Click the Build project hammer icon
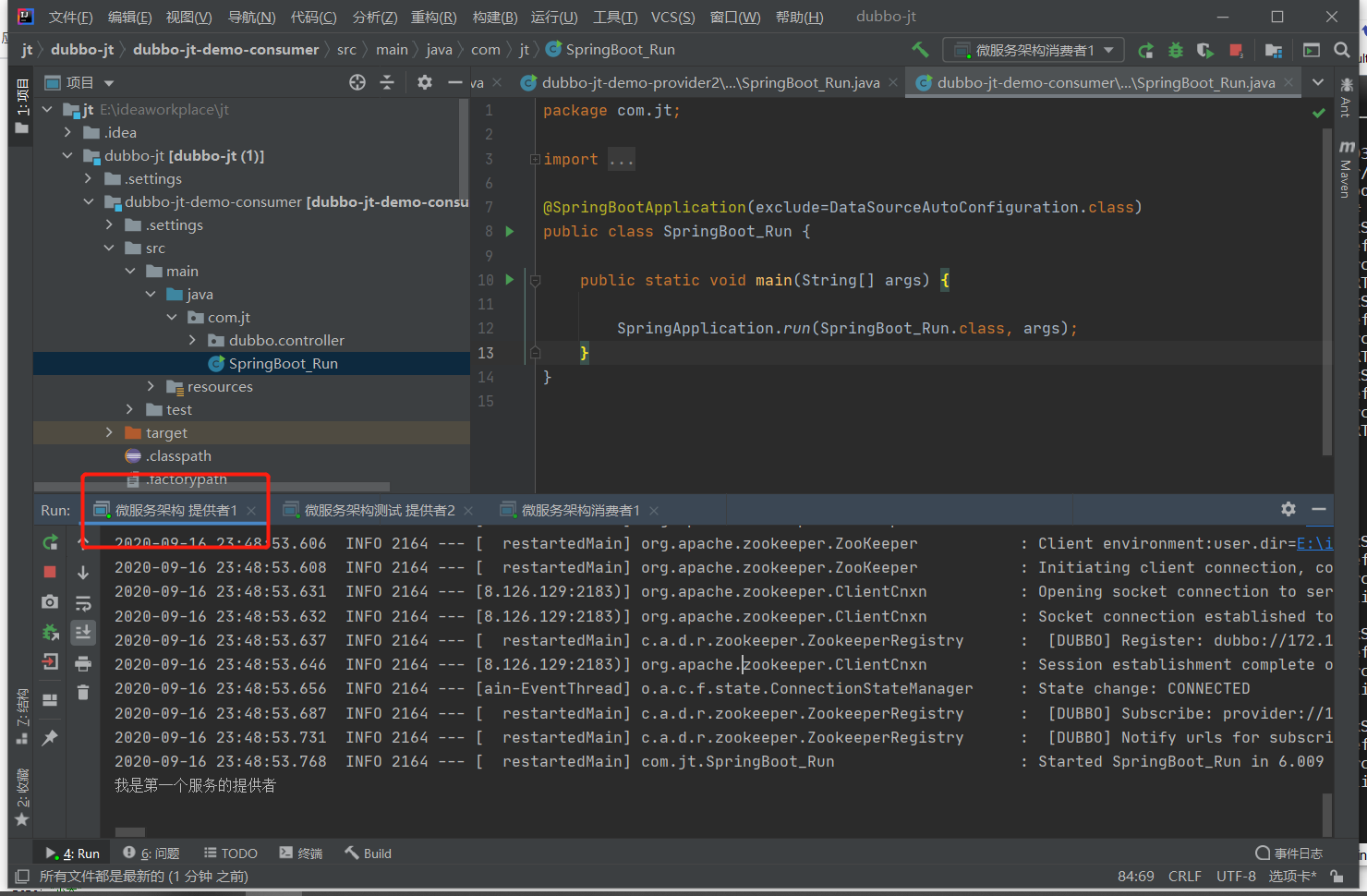Viewport: 1367px width, 896px height. (x=920, y=50)
